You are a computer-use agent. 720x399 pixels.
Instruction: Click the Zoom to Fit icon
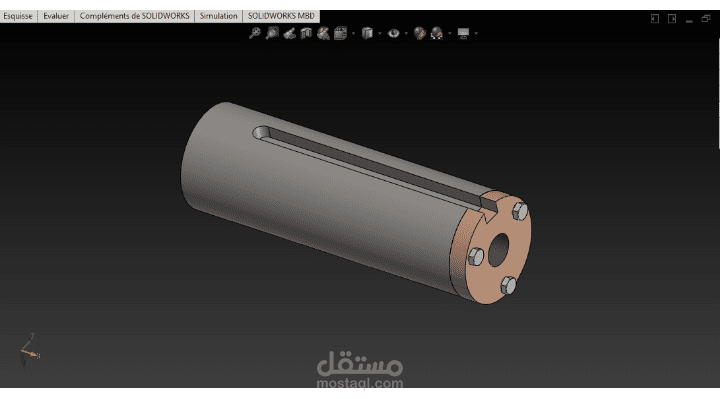click(255, 33)
